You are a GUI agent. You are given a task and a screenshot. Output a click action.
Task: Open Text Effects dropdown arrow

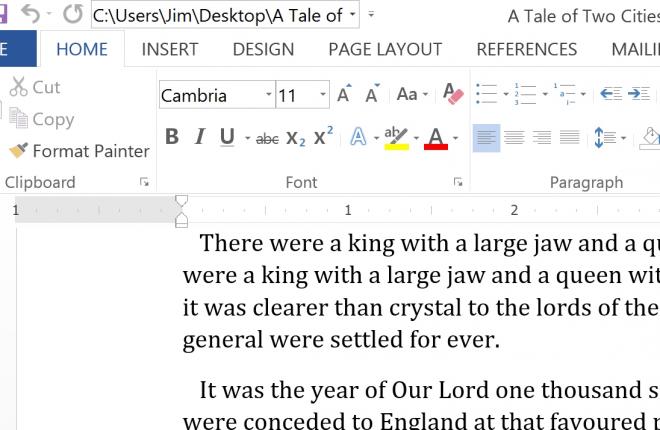[376, 138]
